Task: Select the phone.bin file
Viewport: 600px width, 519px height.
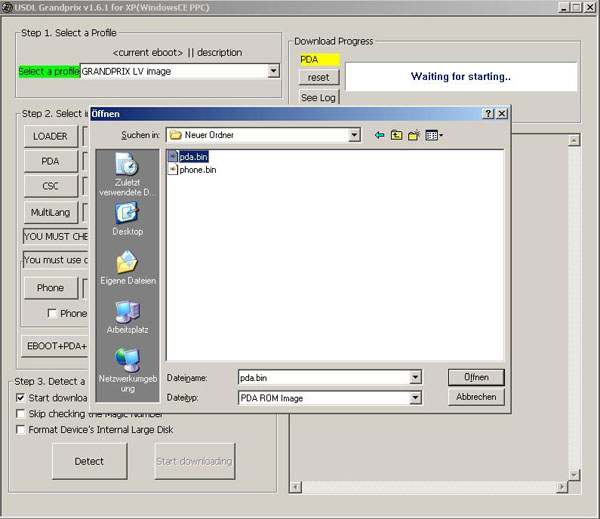Action: point(197,170)
